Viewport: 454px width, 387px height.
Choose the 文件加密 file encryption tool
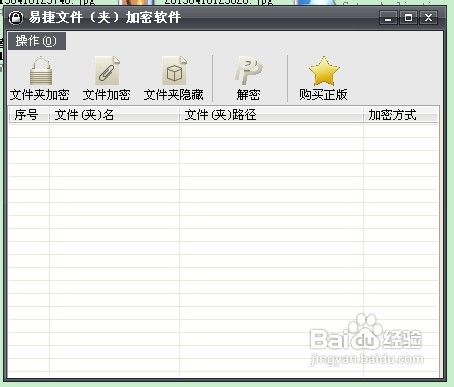[x=107, y=79]
